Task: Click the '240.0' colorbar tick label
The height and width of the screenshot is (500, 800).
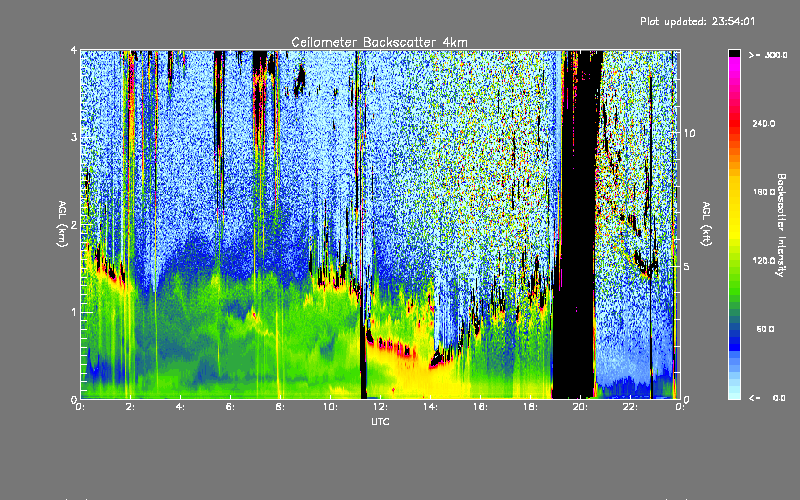Action: tap(763, 123)
